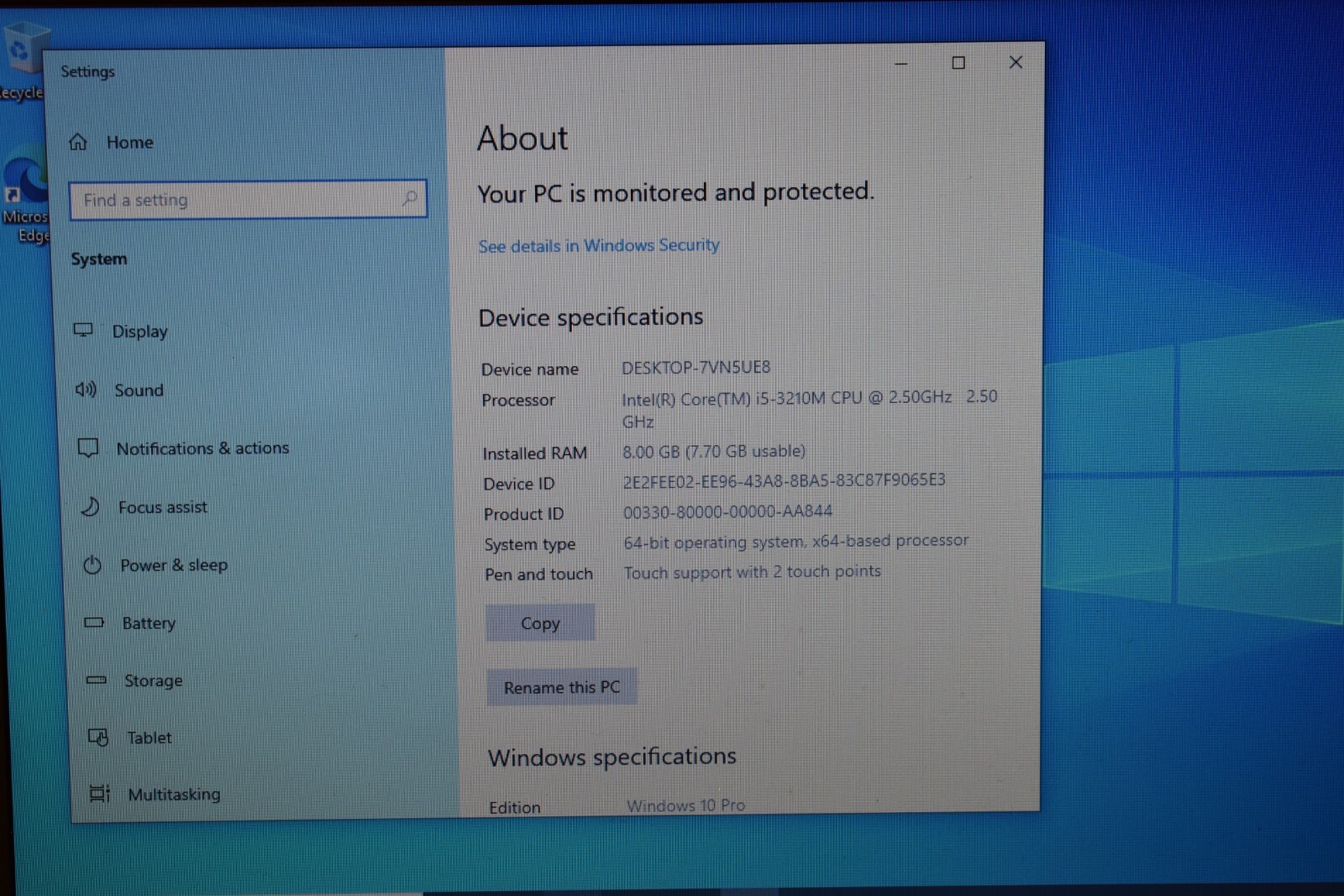
Task: Click the System section label in sidebar
Action: [99, 259]
